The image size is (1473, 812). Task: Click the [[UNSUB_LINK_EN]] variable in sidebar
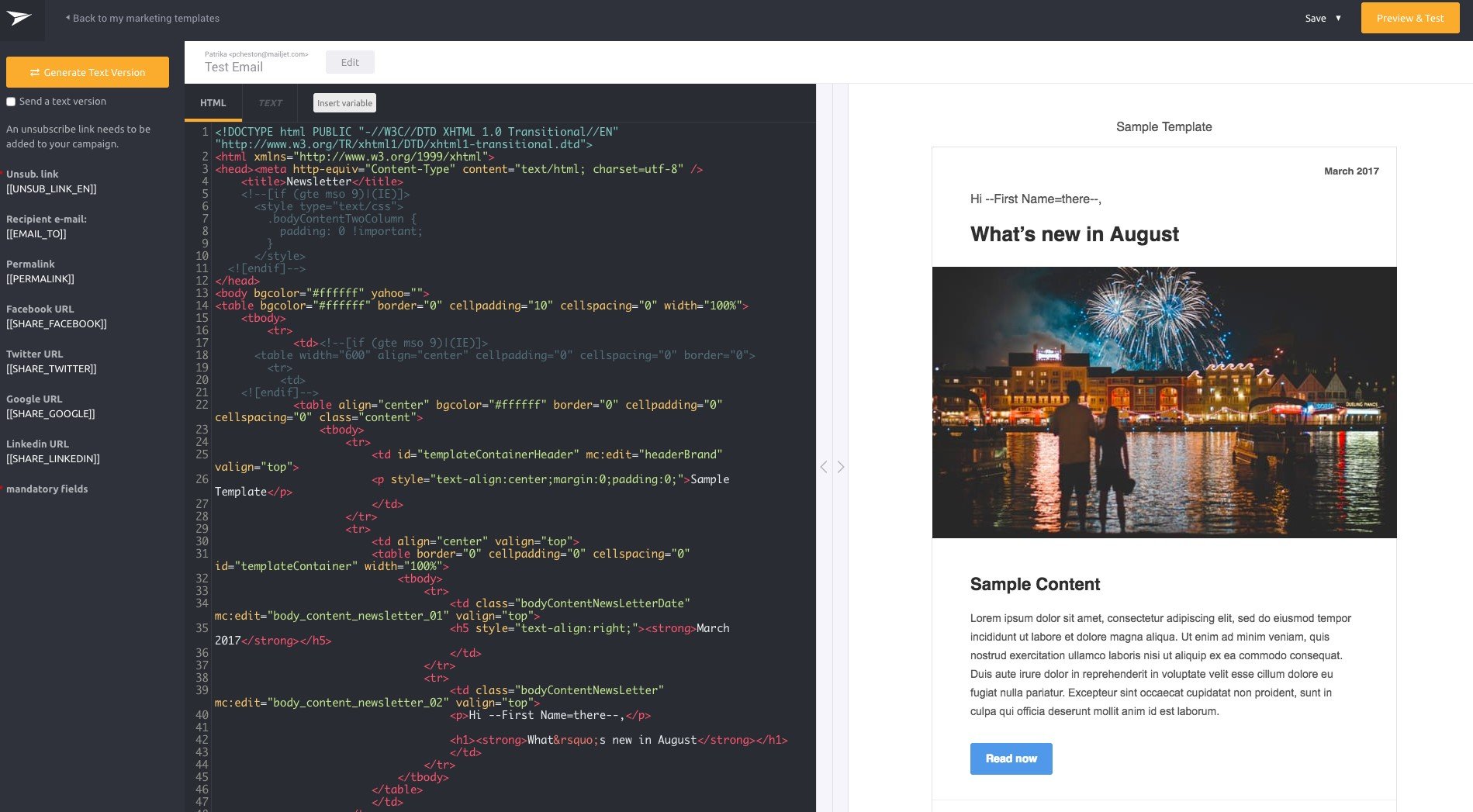[x=51, y=189]
